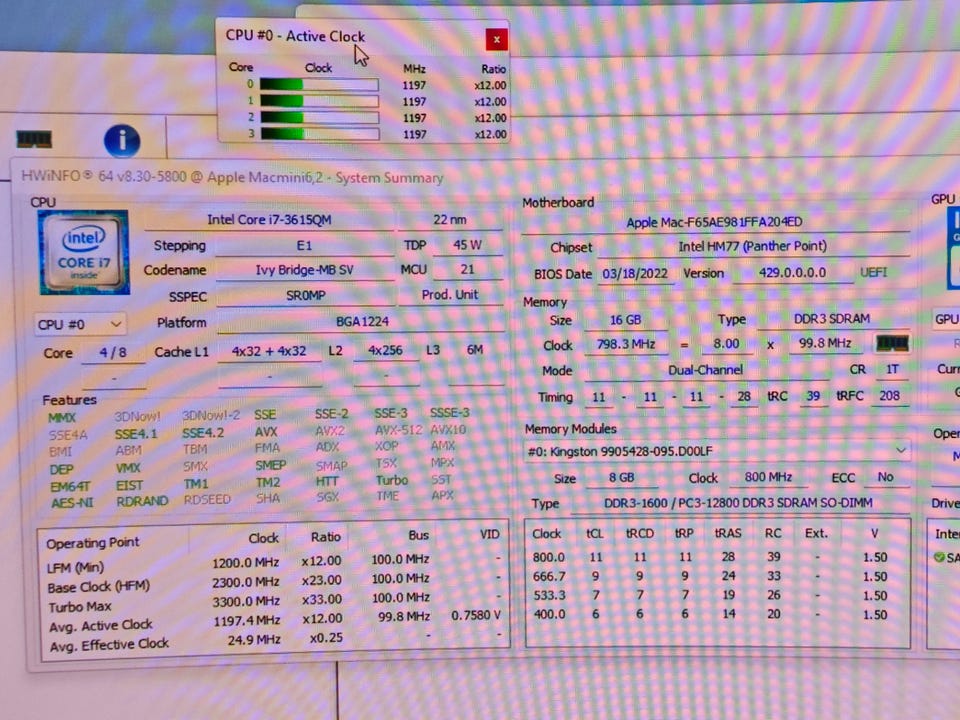The image size is (960, 720).
Task: Click the L2 4x256 value
Action: [x=386, y=351]
